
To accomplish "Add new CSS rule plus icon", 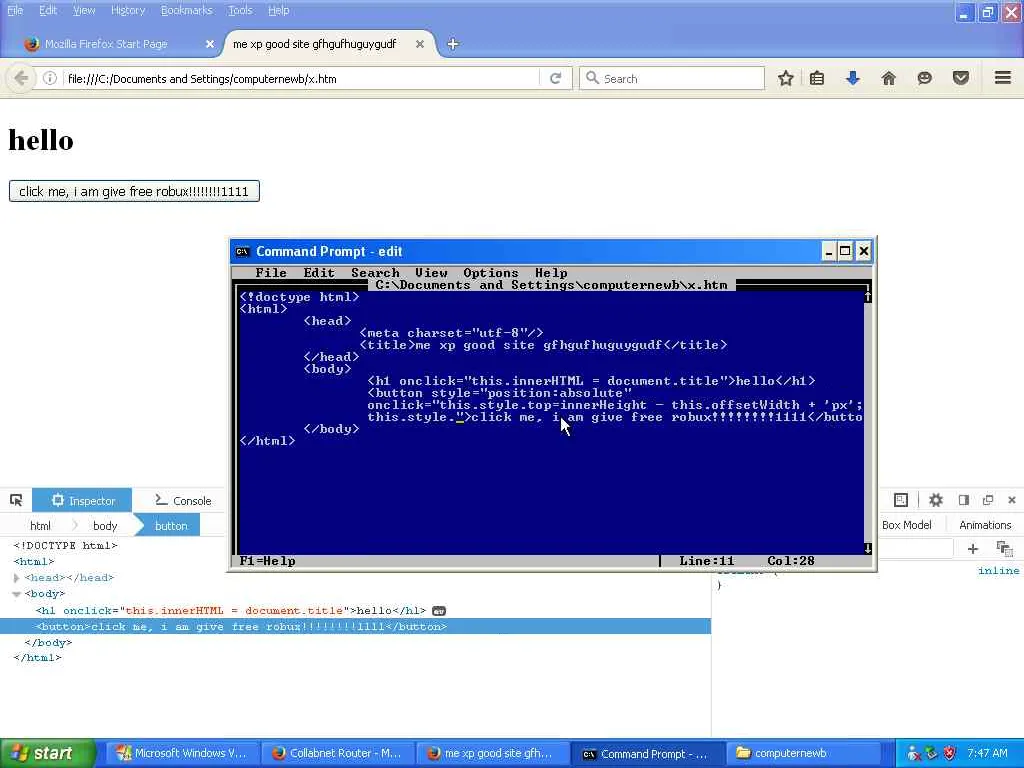I will pyautogui.click(x=972, y=549).
